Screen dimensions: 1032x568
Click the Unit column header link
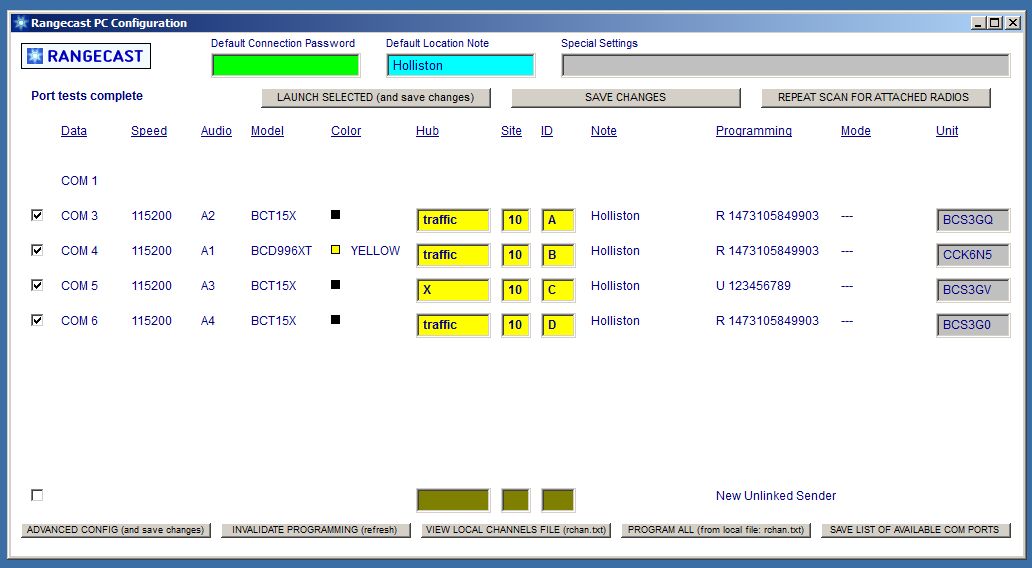coord(946,131)
